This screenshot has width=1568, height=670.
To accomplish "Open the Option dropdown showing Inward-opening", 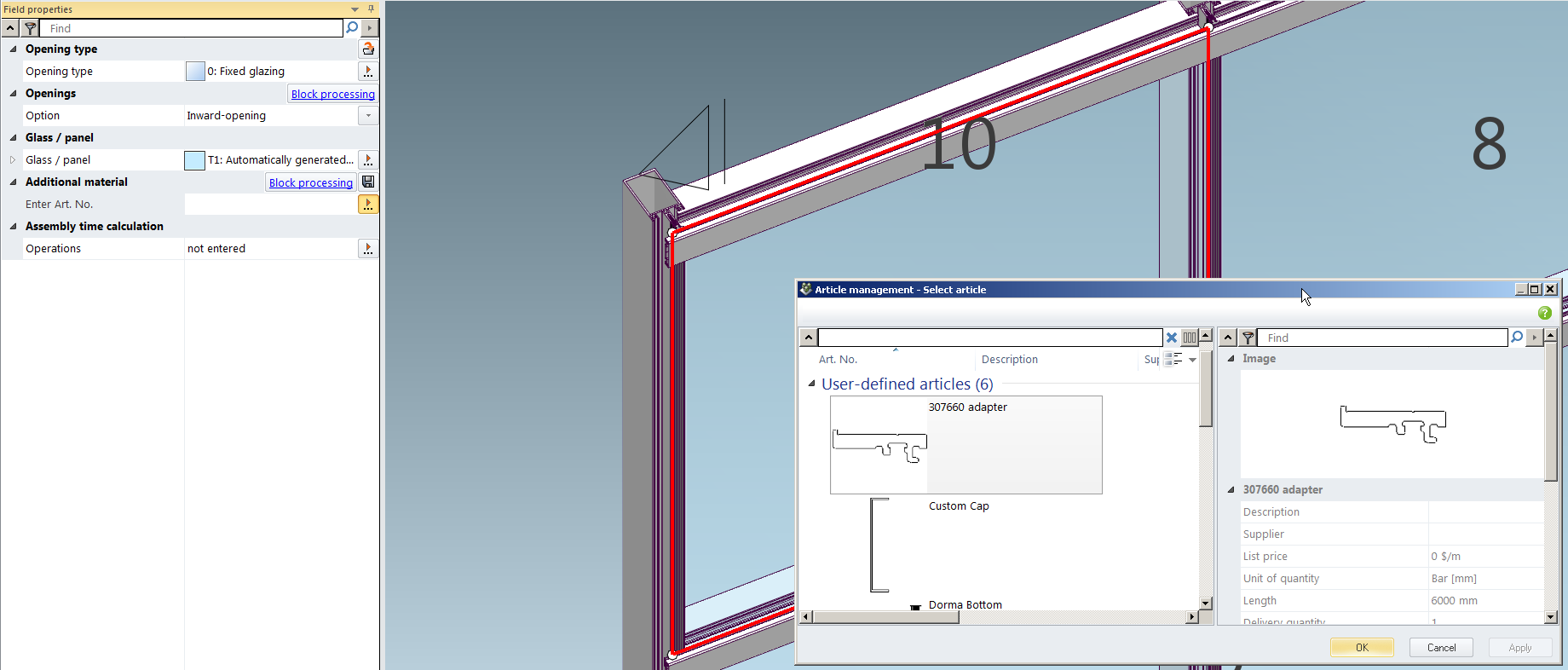I will coord(368,116).
